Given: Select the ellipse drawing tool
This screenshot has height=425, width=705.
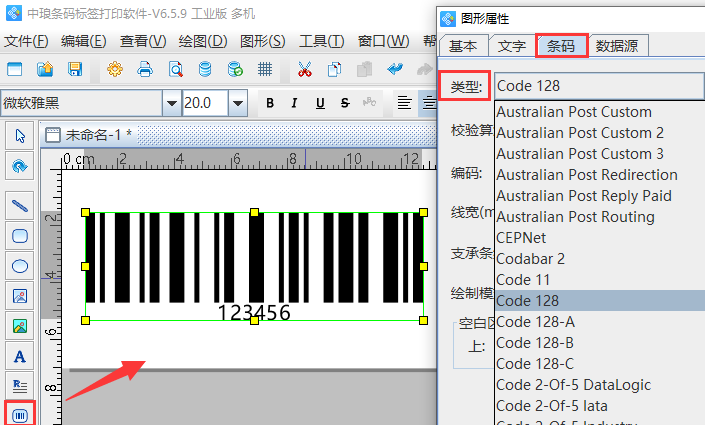Looking at the screenshot, I should coord(20,266).
